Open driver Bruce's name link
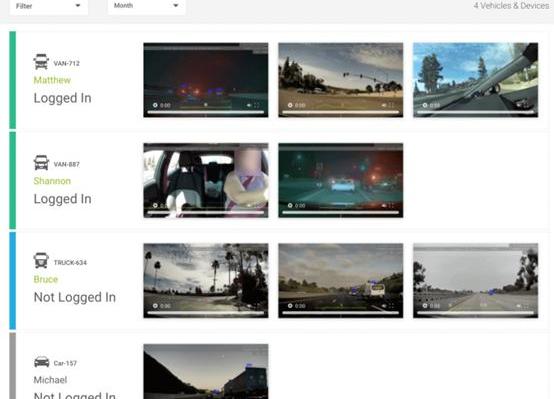Screen dimensions: 554x399 pos(46,279)
